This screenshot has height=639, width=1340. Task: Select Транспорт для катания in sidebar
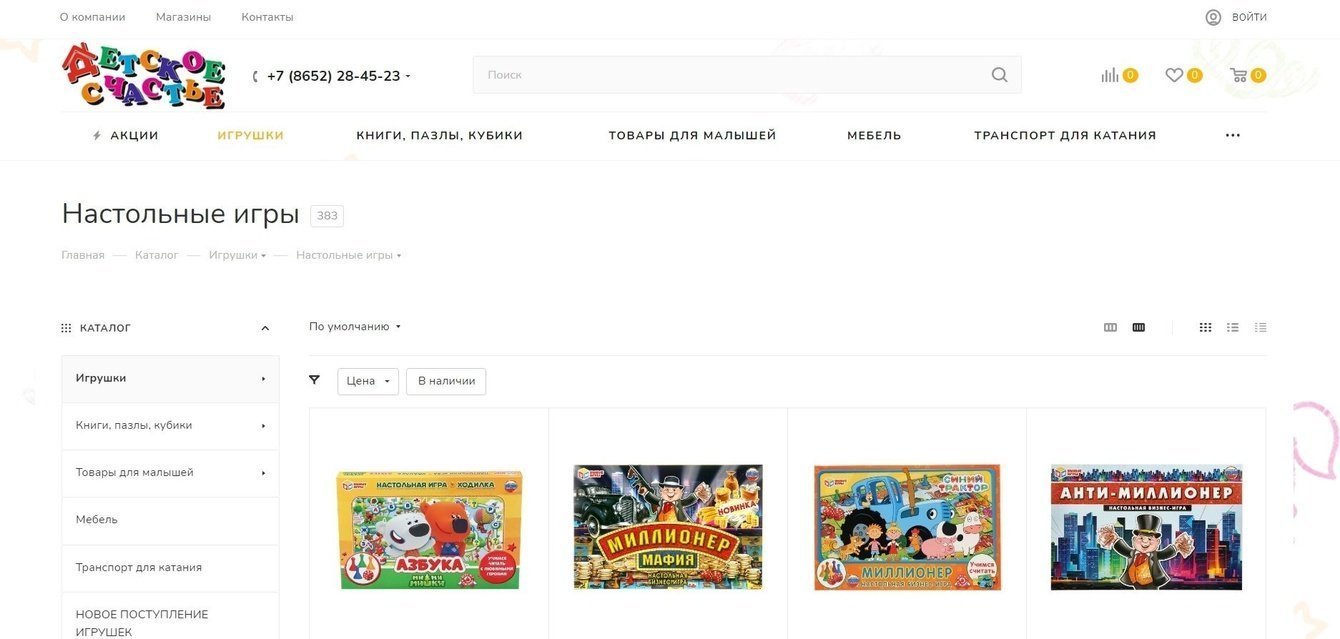click(170, 567)
